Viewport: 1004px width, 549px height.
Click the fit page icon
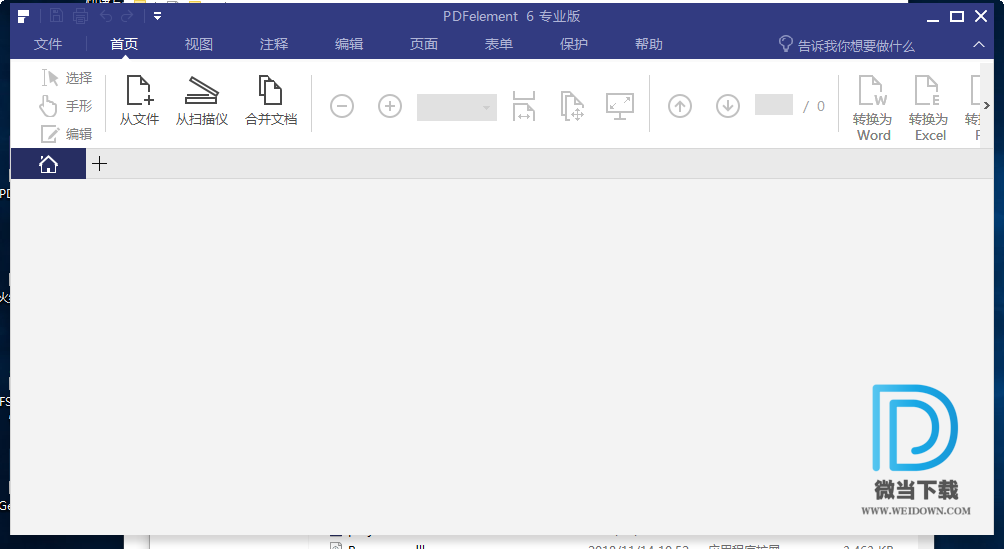(572, 106)
